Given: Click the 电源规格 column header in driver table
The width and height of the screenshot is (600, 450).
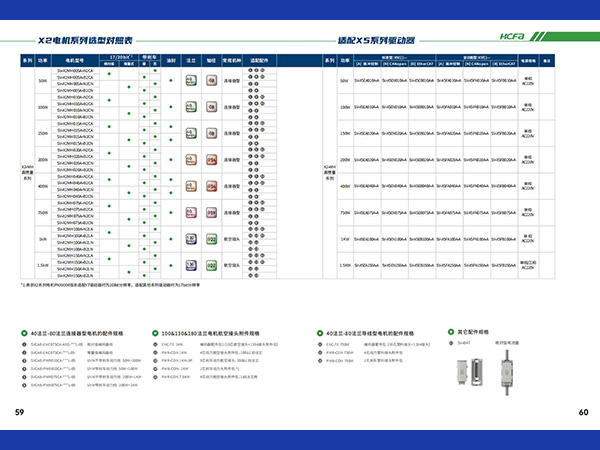Looking at the screenshot, I should pos(531,61).
